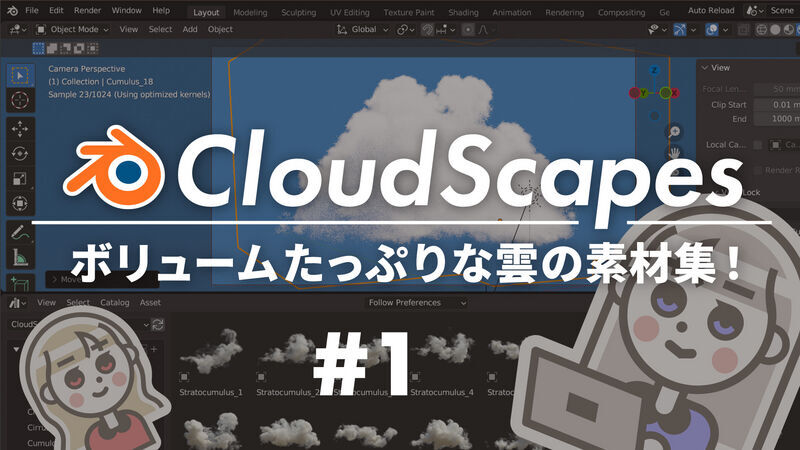Set selection mode to Intersect
The height and width of the screenshot is (450, 800).
92,48
